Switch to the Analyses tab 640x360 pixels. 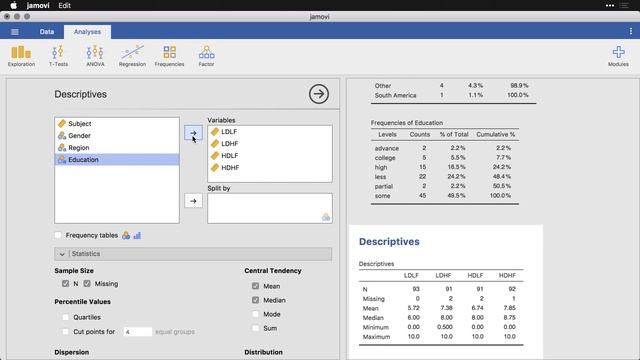87,32
